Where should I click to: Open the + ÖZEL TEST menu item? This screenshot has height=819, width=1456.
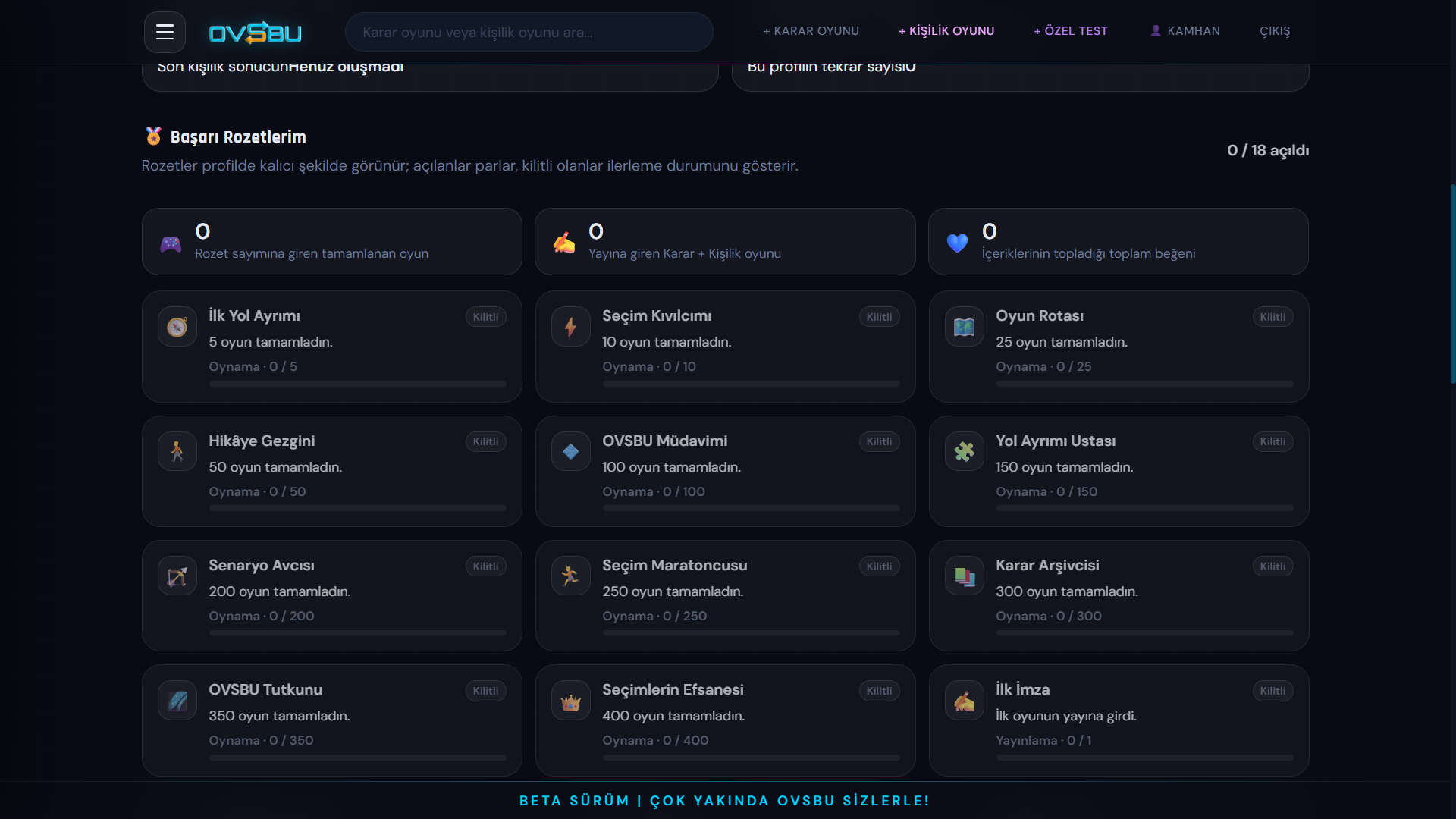coord(1071,31)
